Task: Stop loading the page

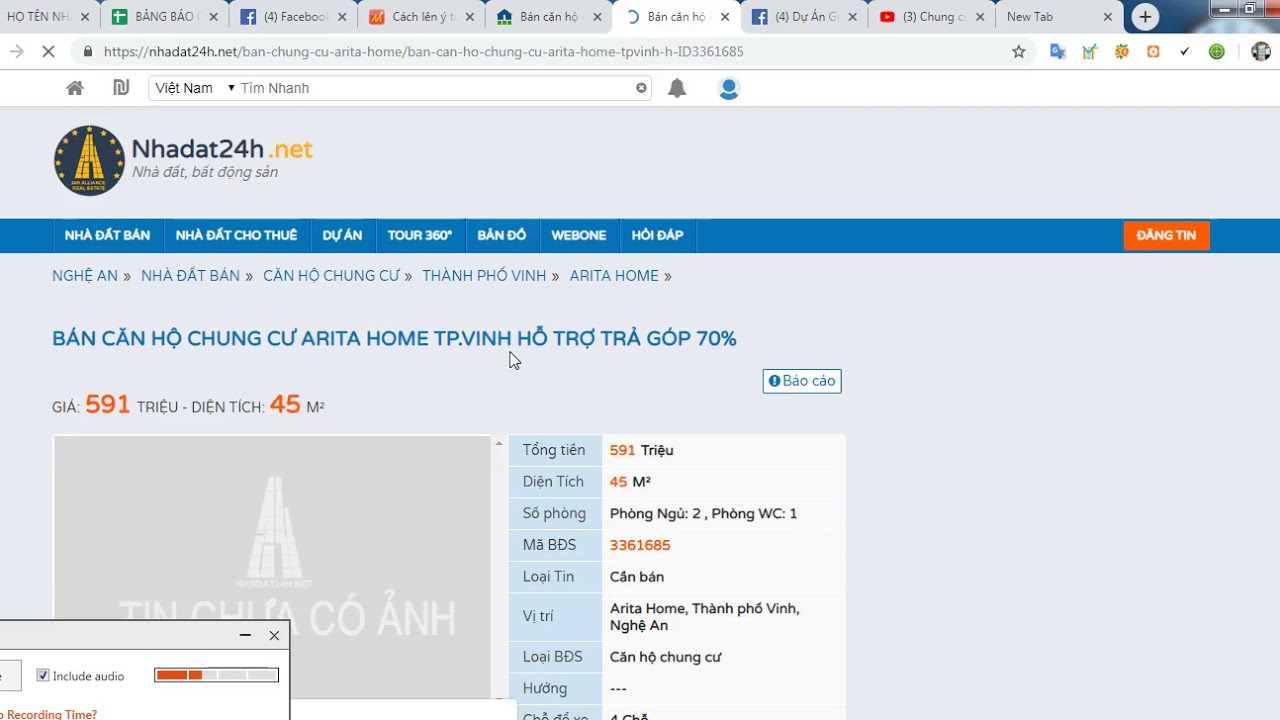Action: click(x=48, y=52)
